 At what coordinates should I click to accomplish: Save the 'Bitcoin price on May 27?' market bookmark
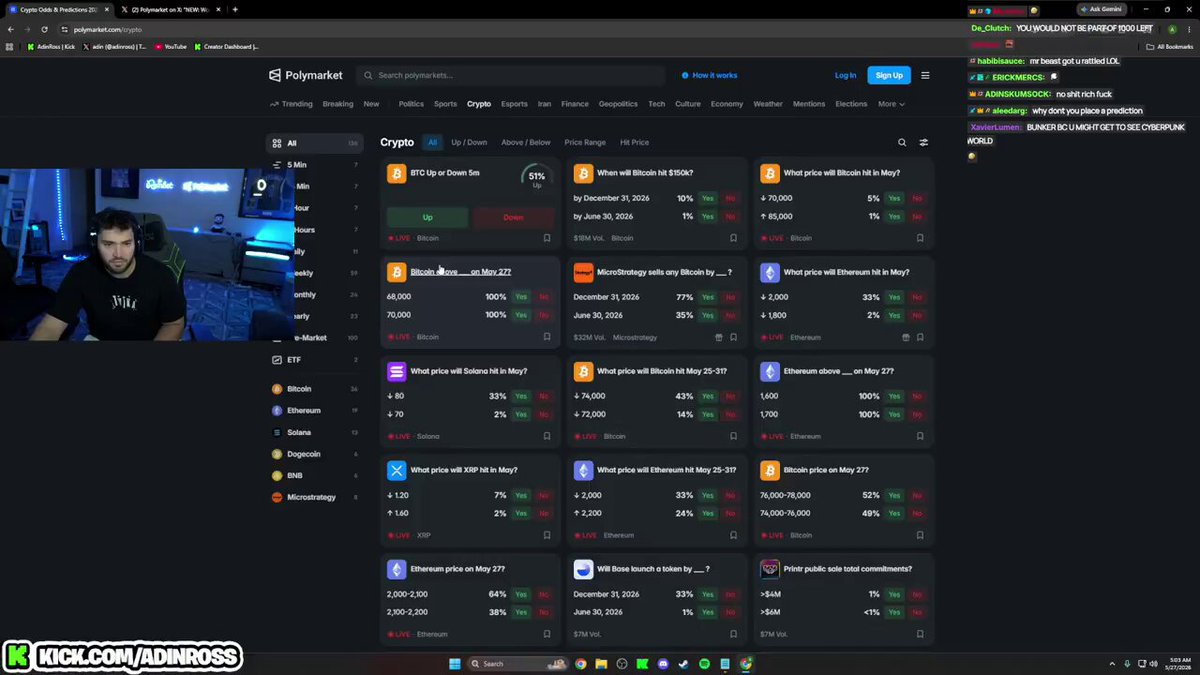(x=920, y=535)
